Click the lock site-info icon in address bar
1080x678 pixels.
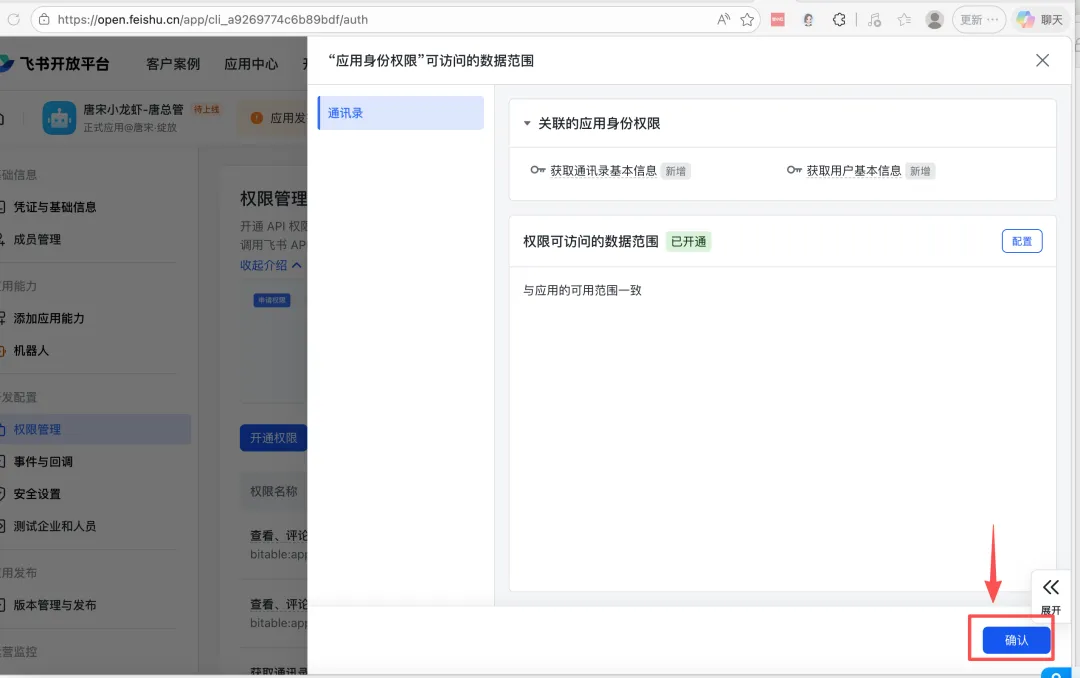44,19
